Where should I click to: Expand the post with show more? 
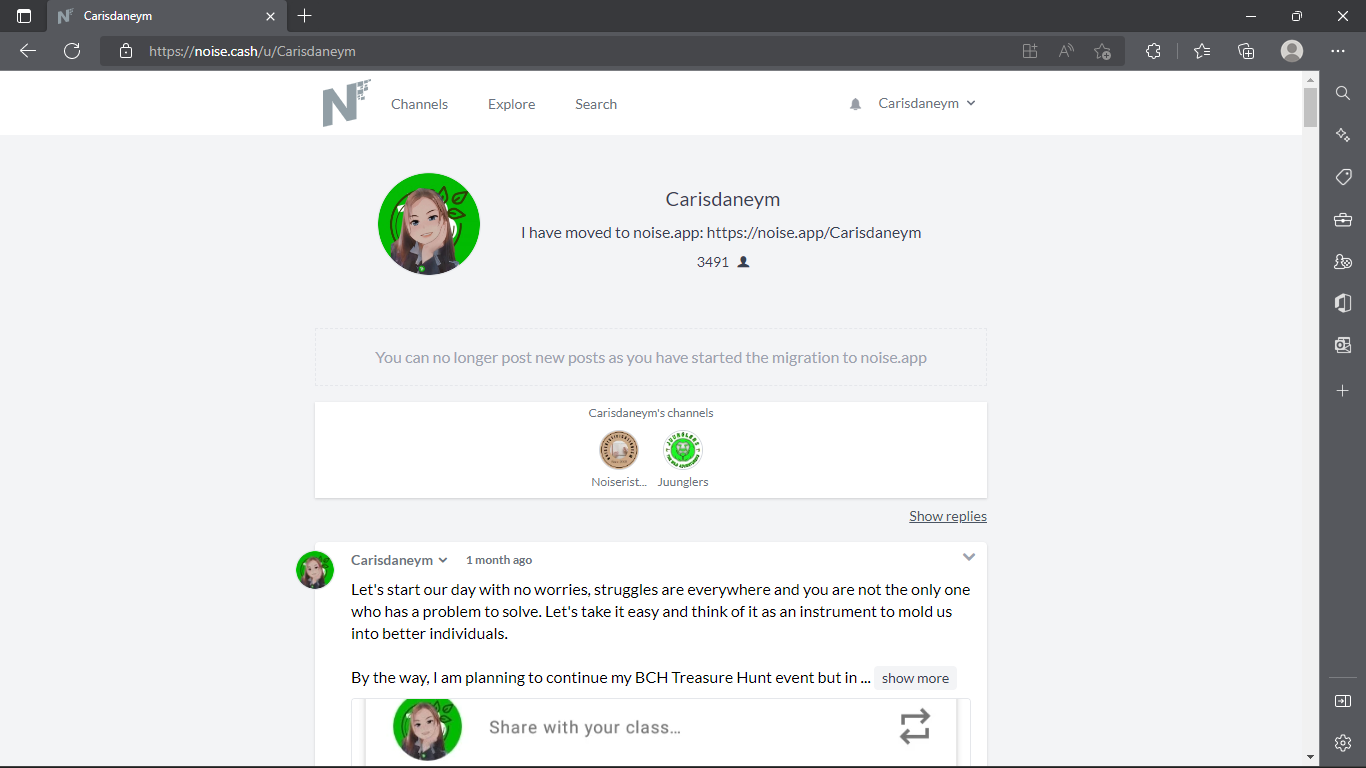[915, 678]
